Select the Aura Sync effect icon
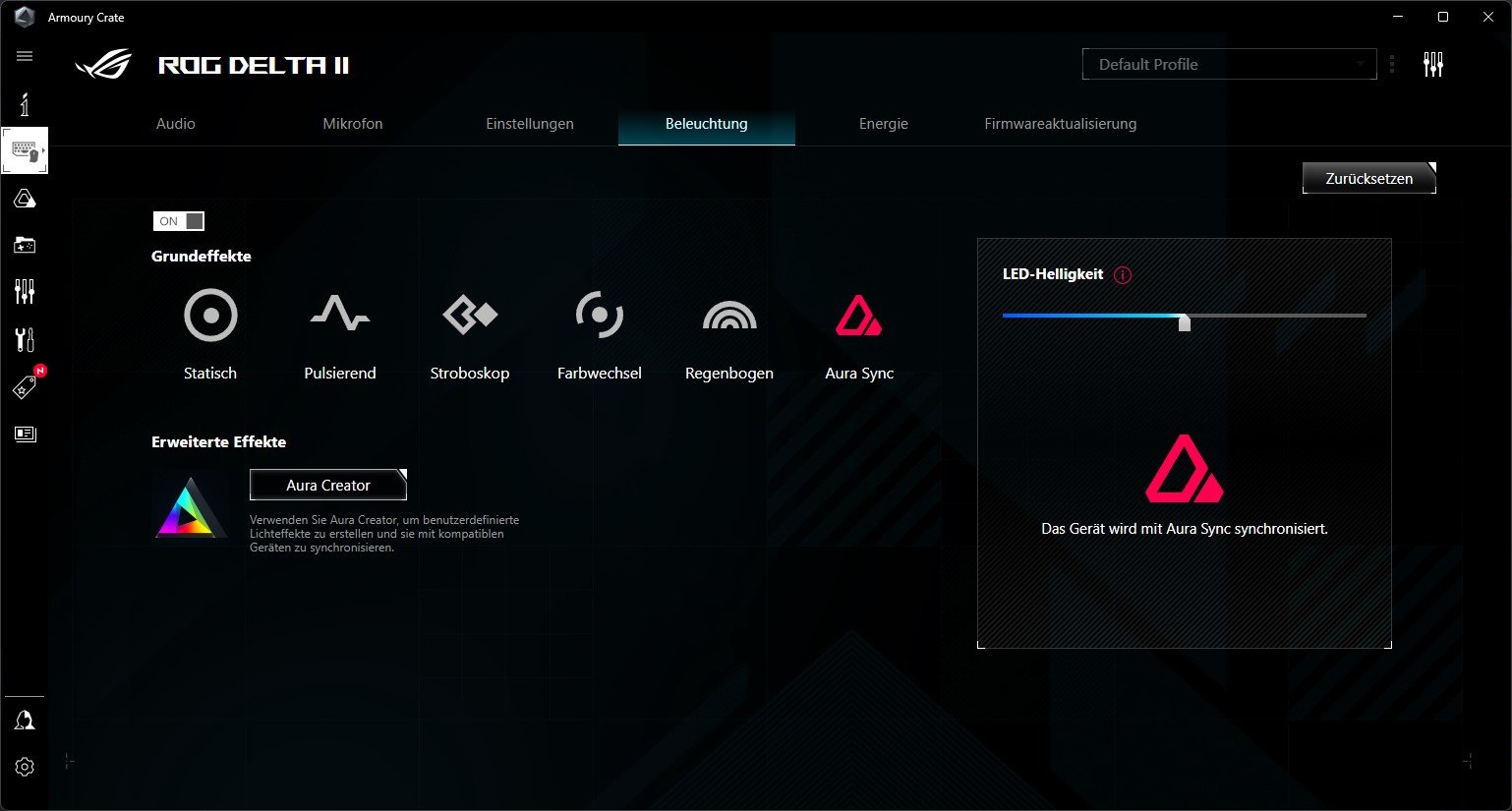 click(858, 316)
